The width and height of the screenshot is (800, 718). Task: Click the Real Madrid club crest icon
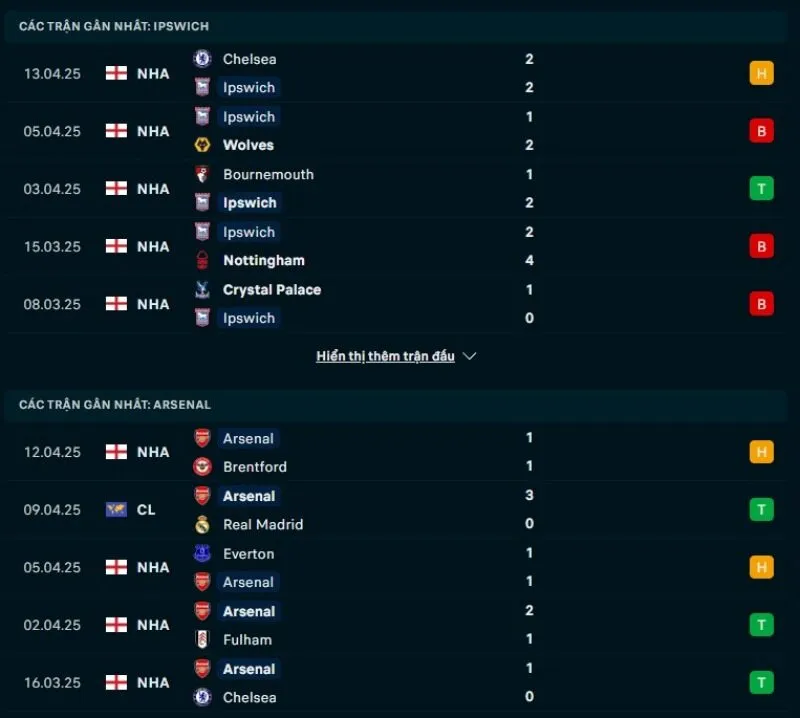(x=202, y=524)
